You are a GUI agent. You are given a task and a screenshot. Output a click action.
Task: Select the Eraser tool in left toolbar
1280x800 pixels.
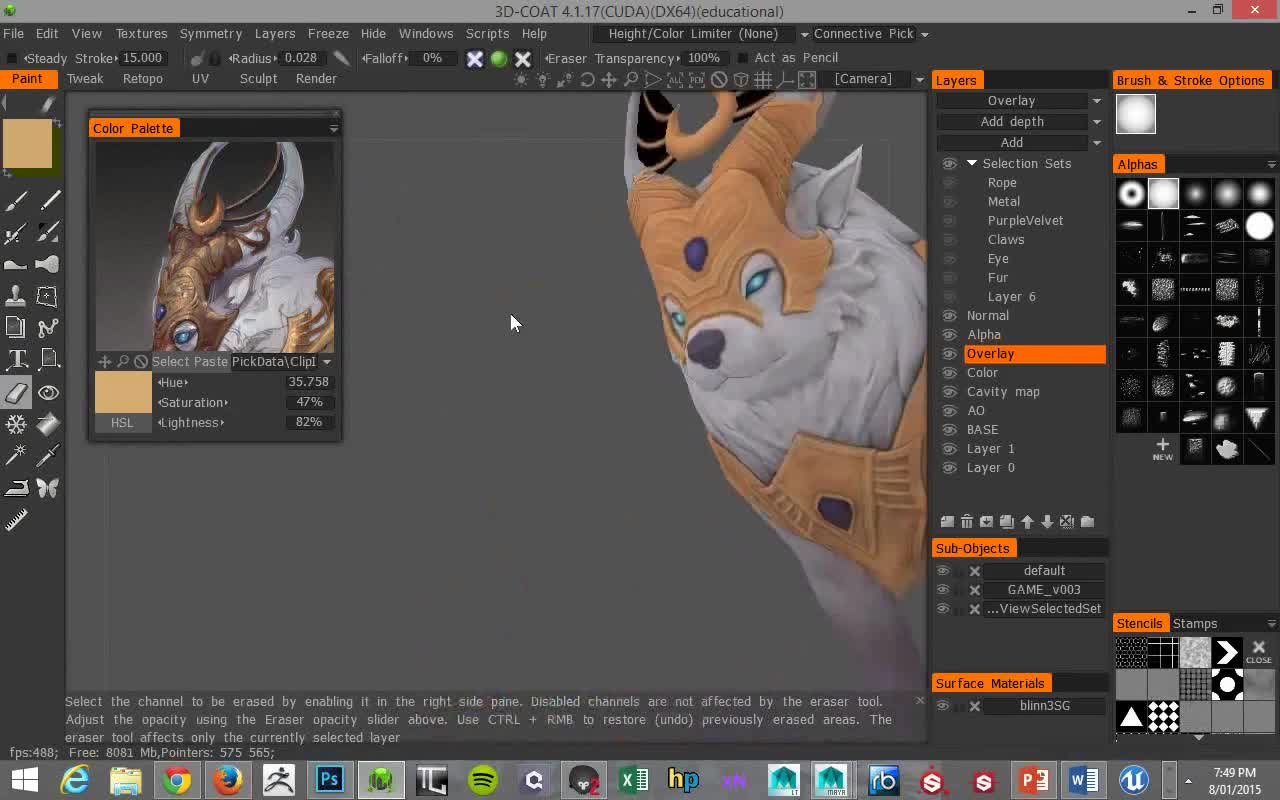16,393
